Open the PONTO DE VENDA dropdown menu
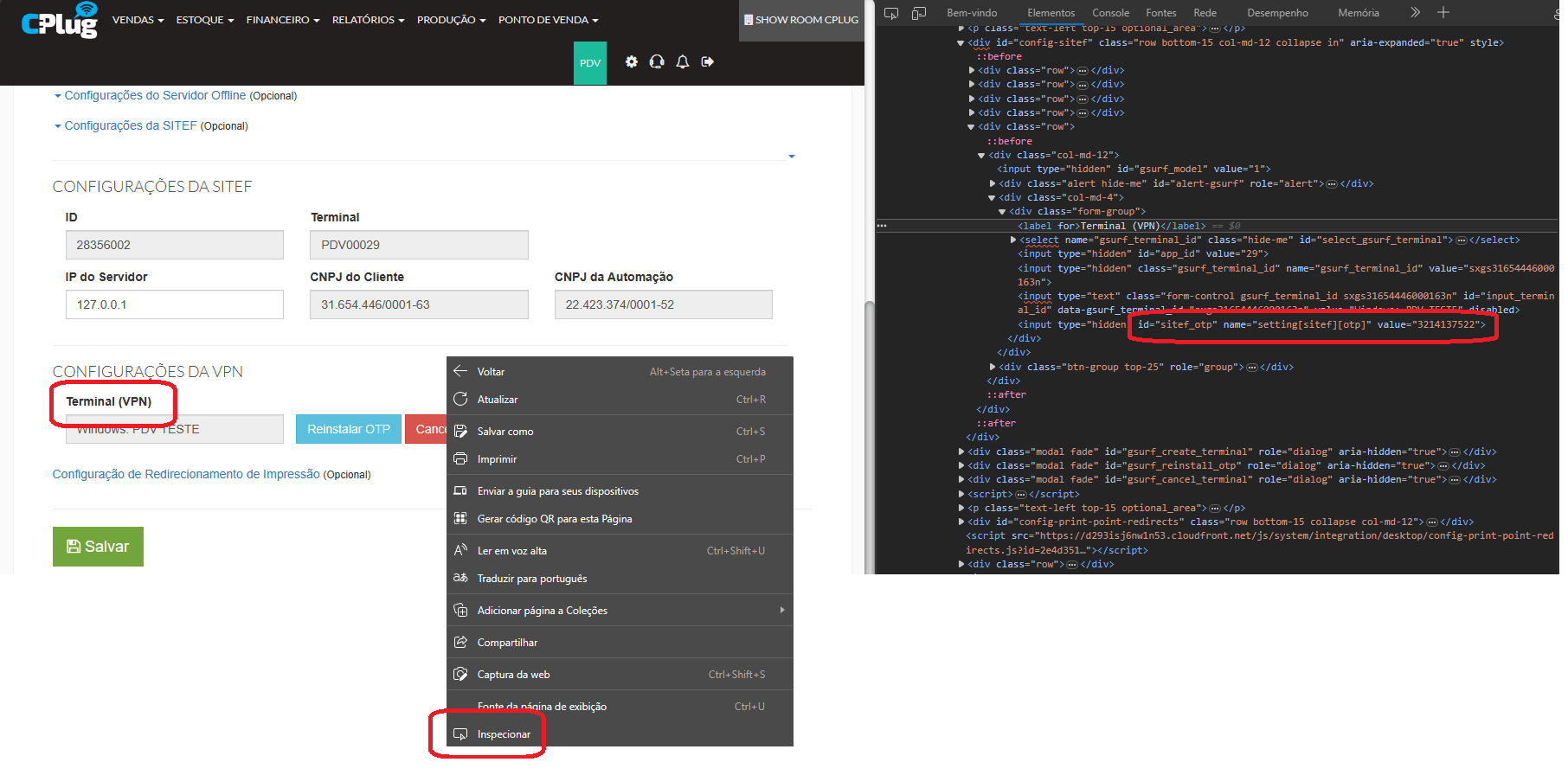 point(549,20)
